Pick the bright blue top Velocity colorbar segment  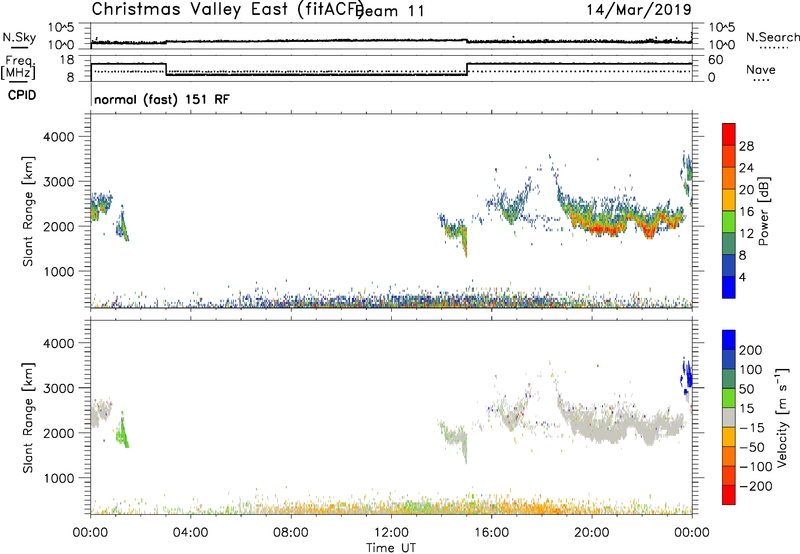tap(729, 340)
